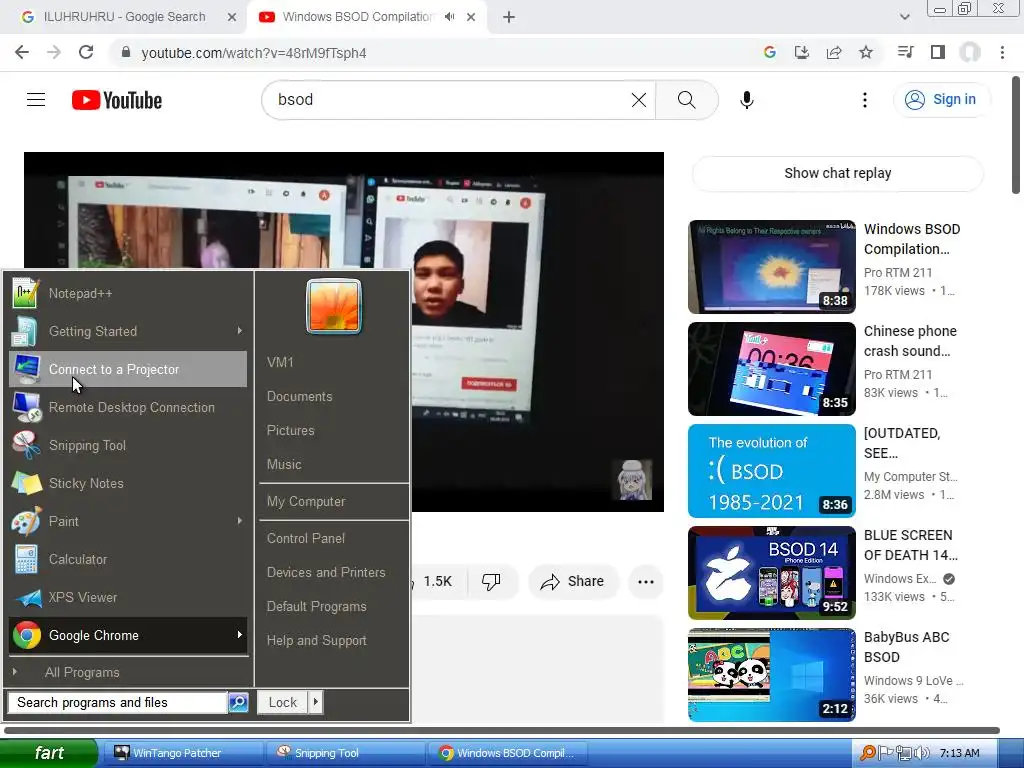The image size is (1024, 768).
Task: Open YouTube settings three-dot menu
Action: coord(865,99)
